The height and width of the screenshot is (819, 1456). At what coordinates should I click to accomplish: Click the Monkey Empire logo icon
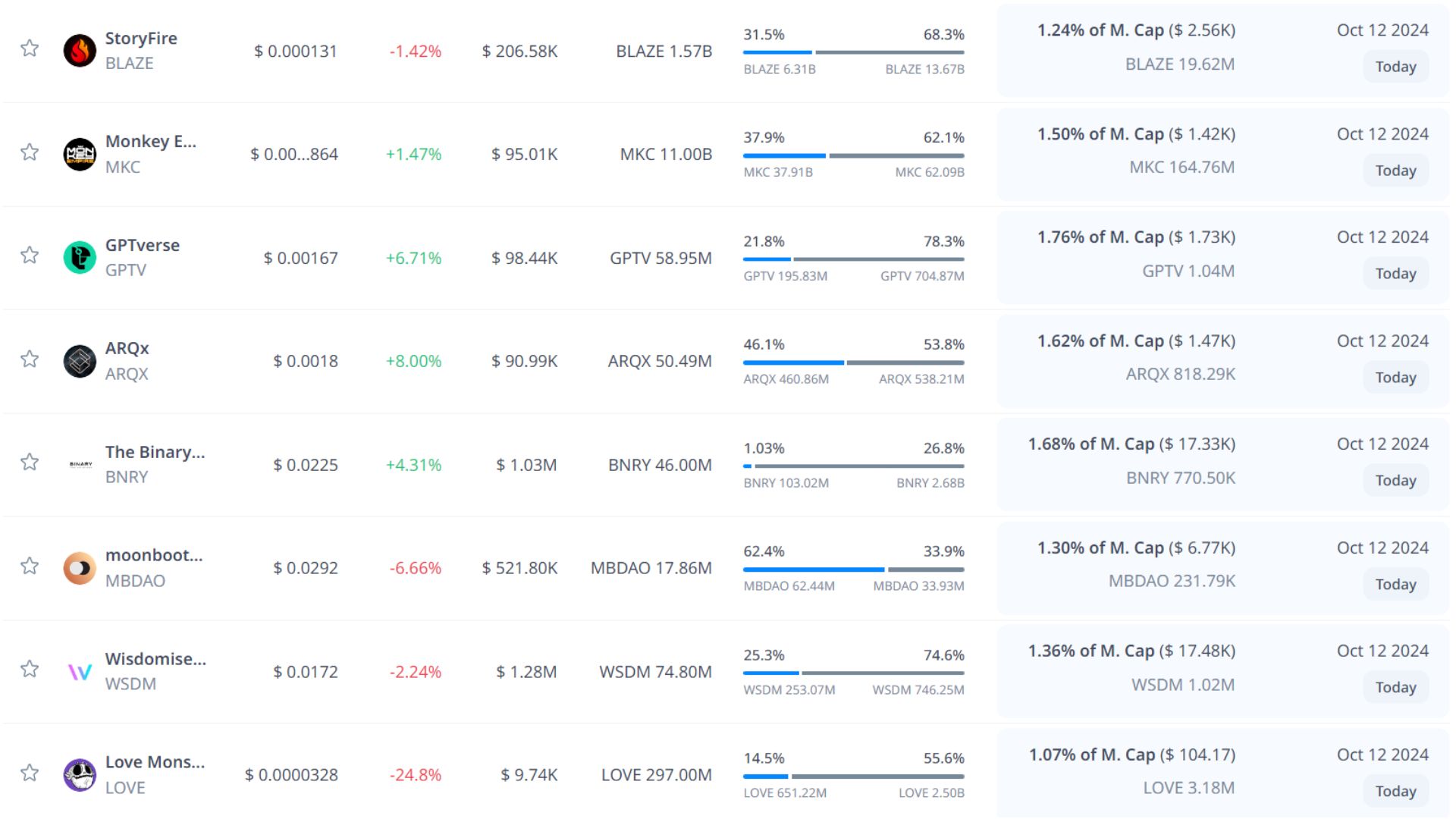point(80,154)
